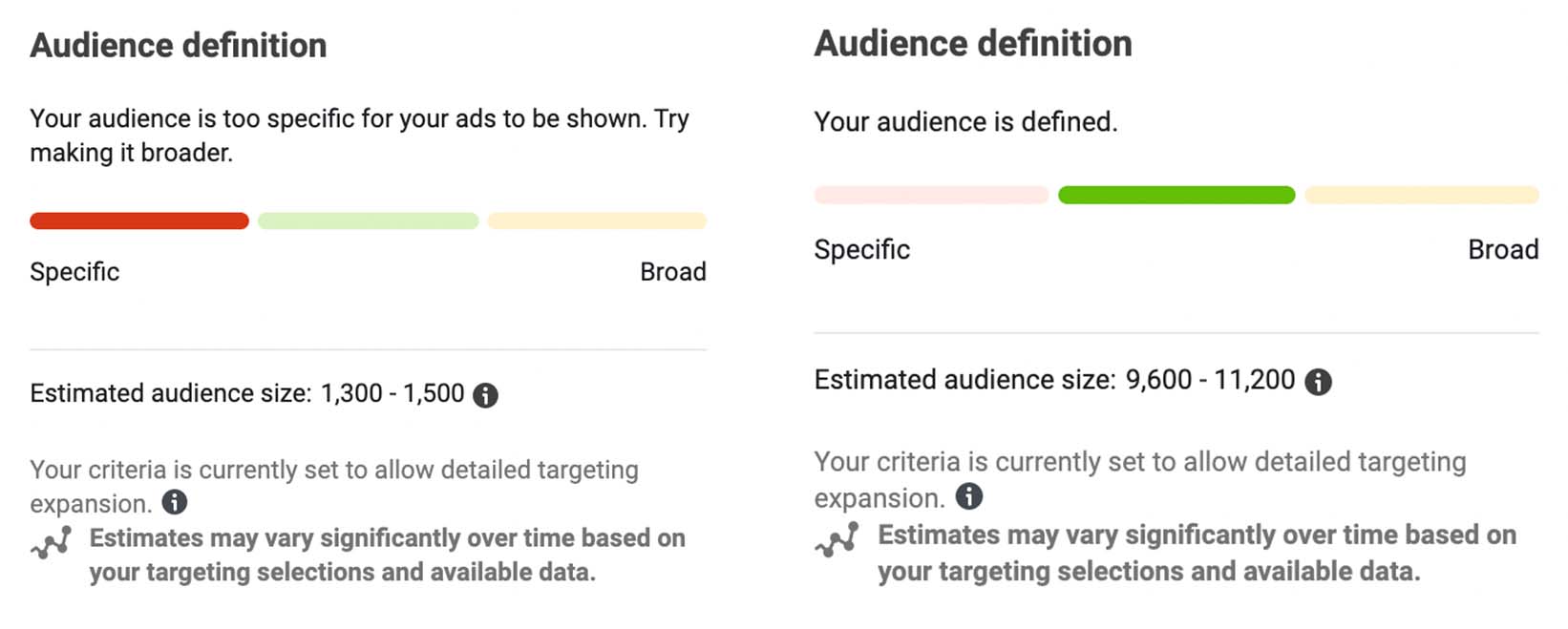Click info icon beside 1,300 - 1,500 estimate

point(485,395)
